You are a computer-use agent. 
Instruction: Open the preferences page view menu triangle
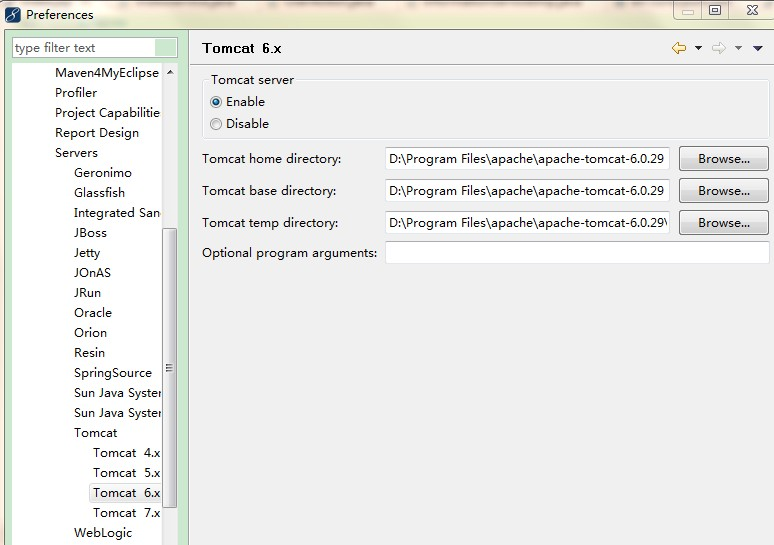tap(758, 48)
